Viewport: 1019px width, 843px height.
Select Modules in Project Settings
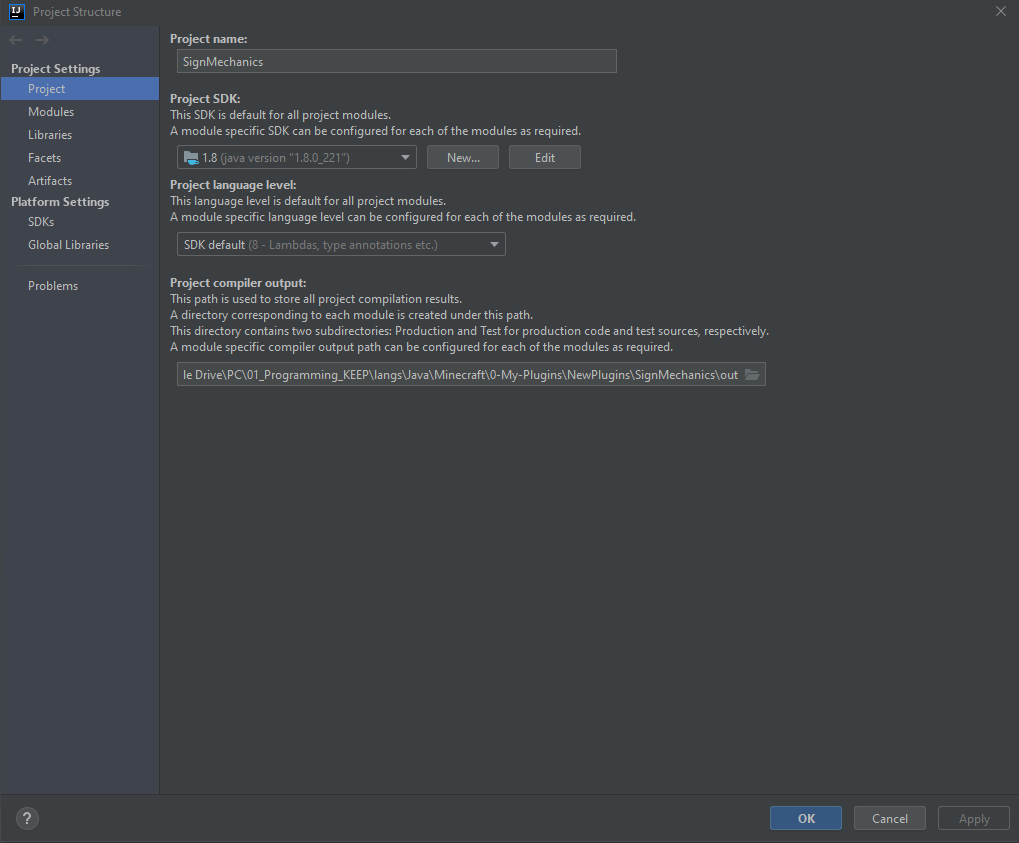click(51, 112)
